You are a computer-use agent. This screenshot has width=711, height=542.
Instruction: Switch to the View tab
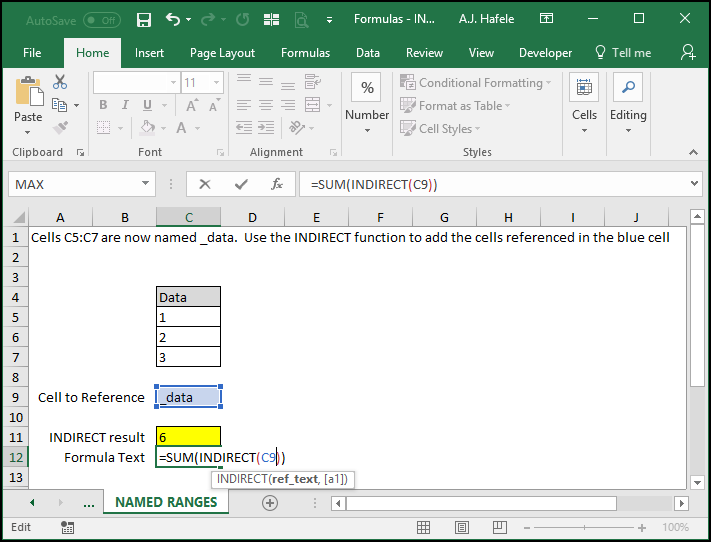481,53
